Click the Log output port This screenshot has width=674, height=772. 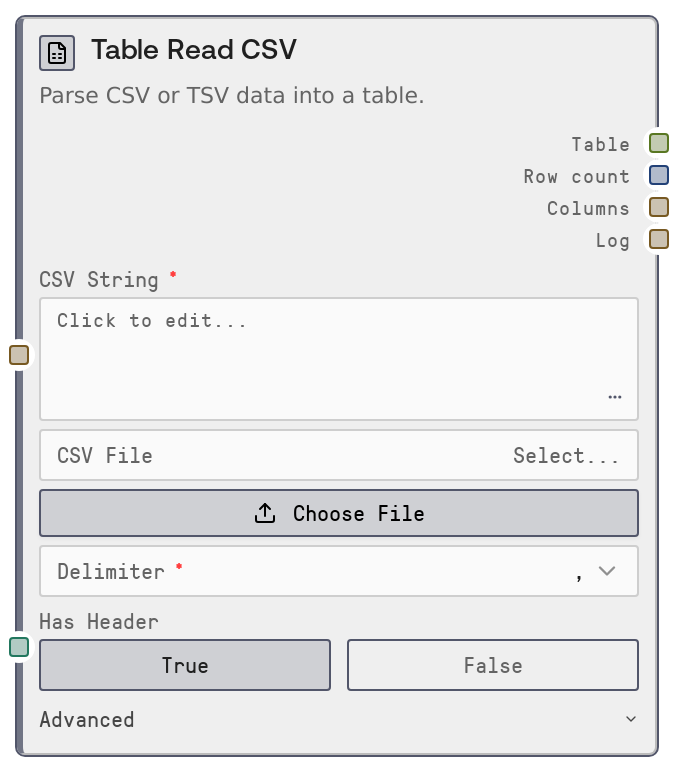point(658,239)
